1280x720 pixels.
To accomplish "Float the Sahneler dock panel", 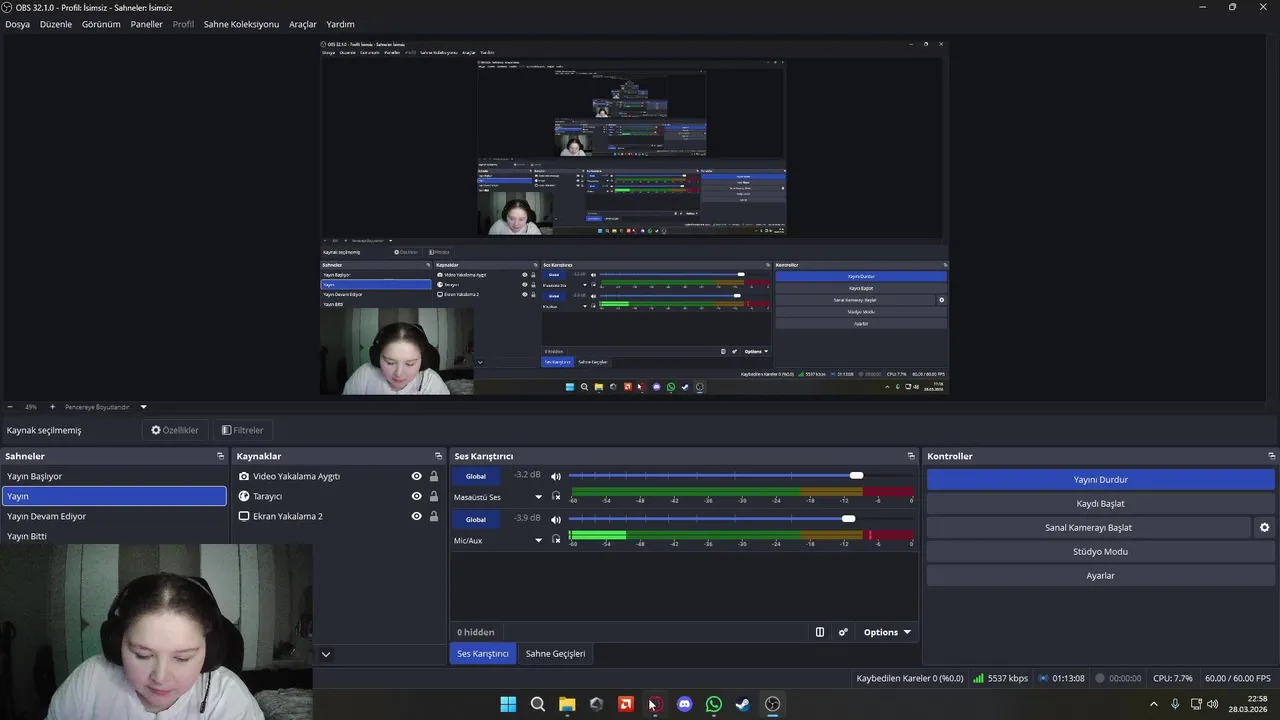I will [x=221, y=456].
